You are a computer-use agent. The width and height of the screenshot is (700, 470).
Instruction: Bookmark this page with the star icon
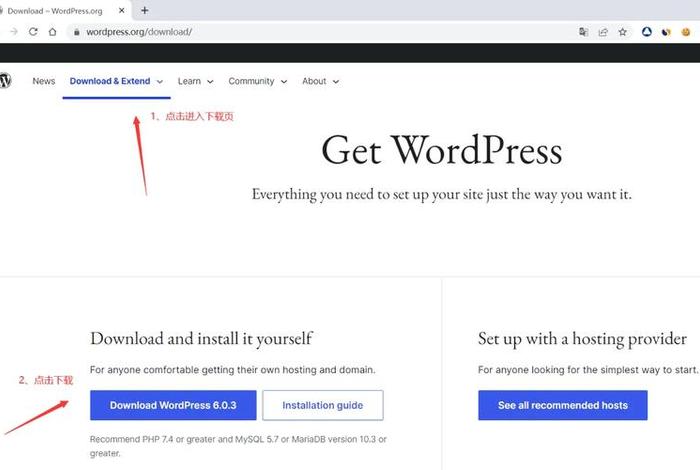pos(623,32)
